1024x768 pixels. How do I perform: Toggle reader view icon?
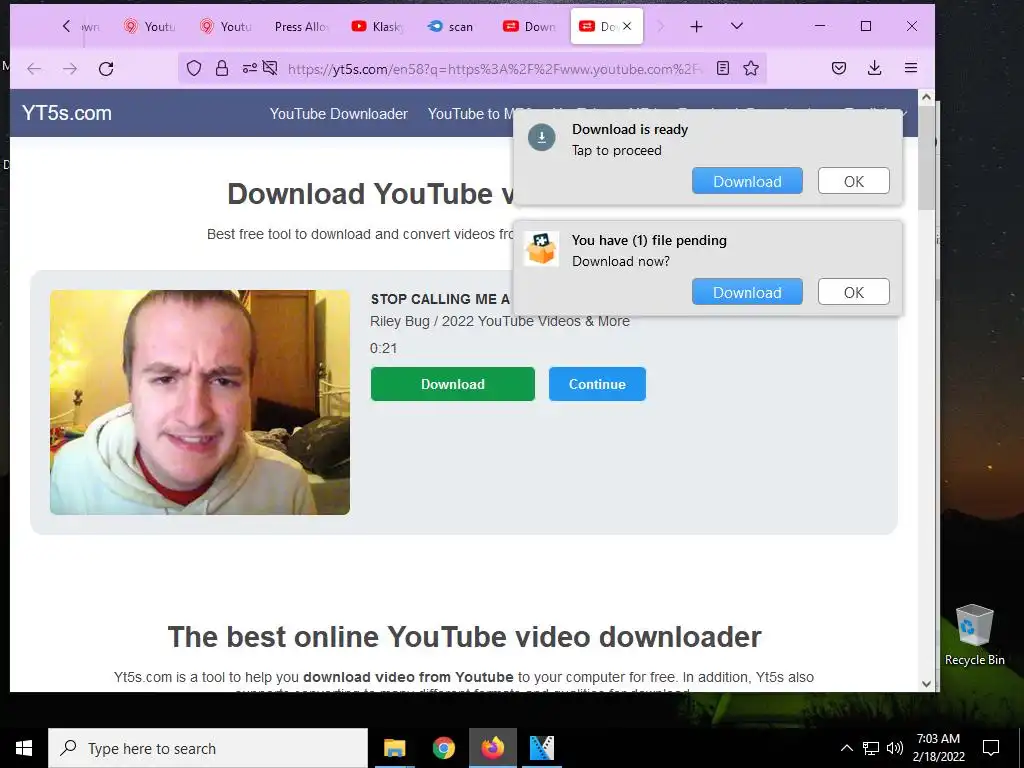pyautogui.click(x=723, y=68)
